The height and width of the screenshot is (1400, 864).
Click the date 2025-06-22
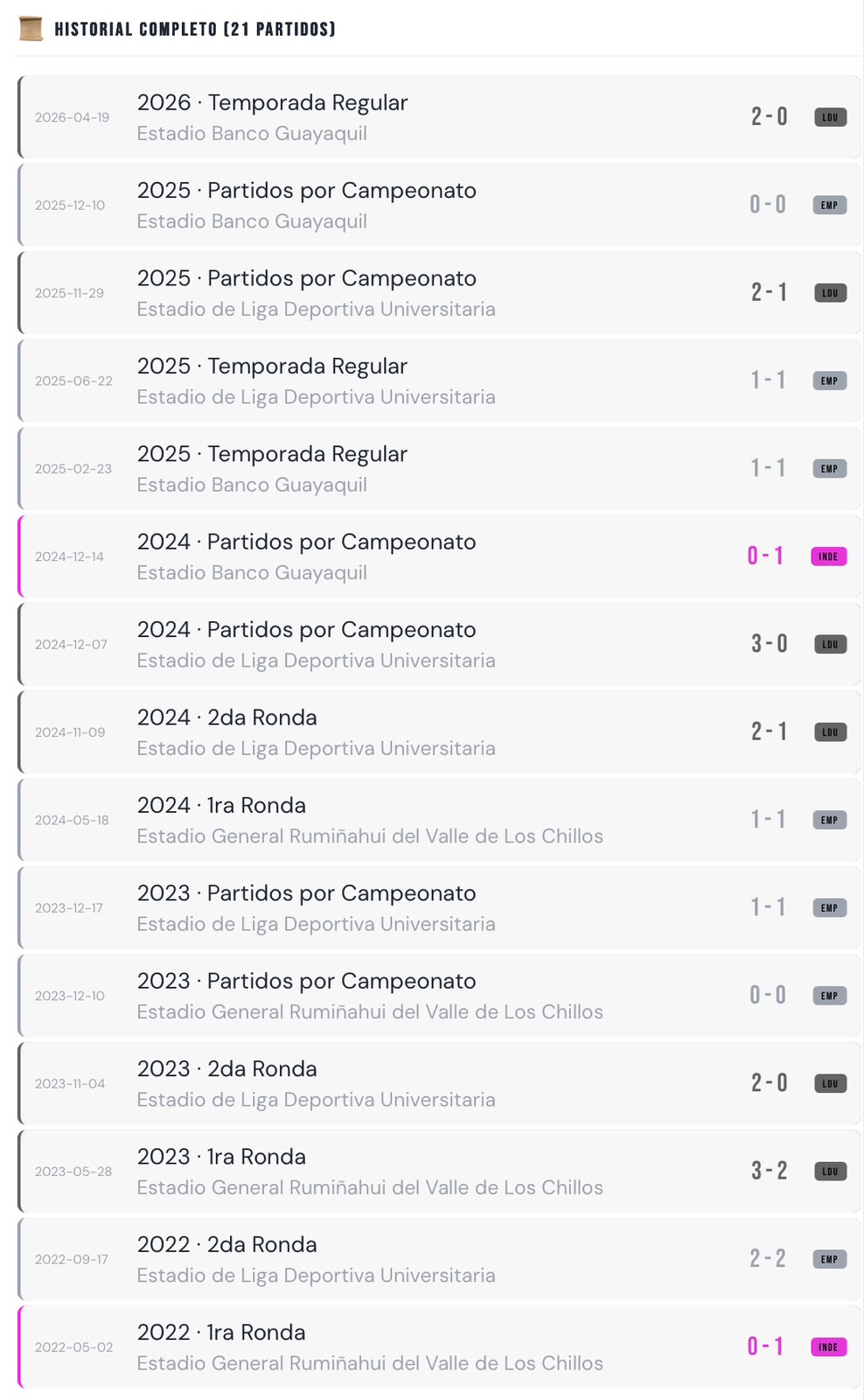click(73, 381)
